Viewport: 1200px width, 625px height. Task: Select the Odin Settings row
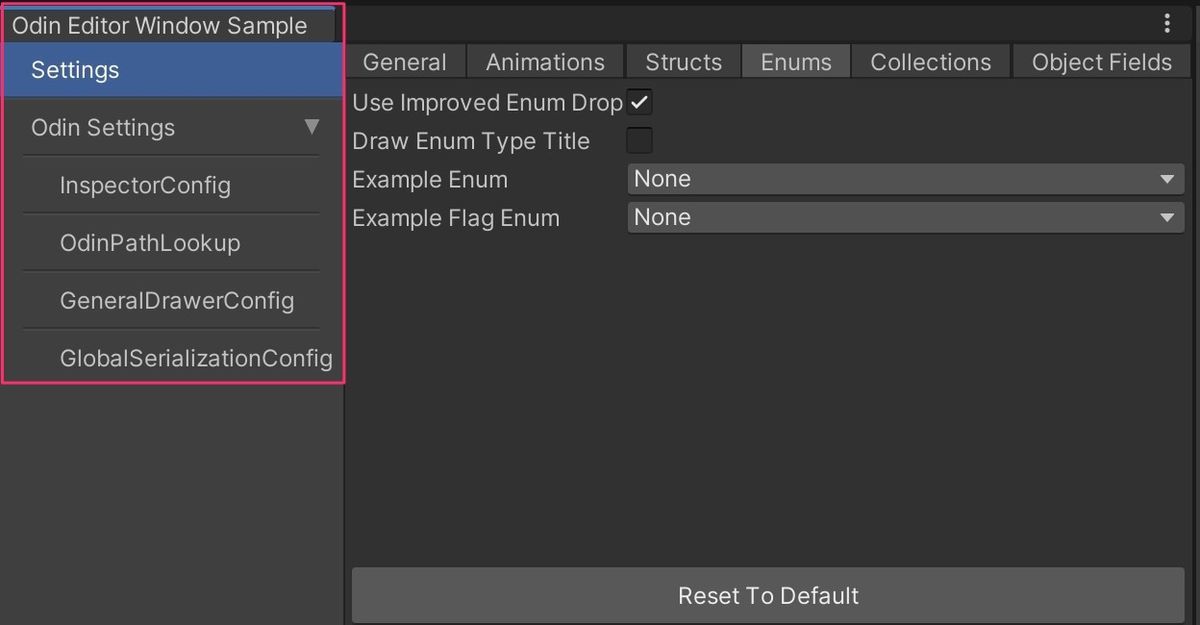(174, 127)
